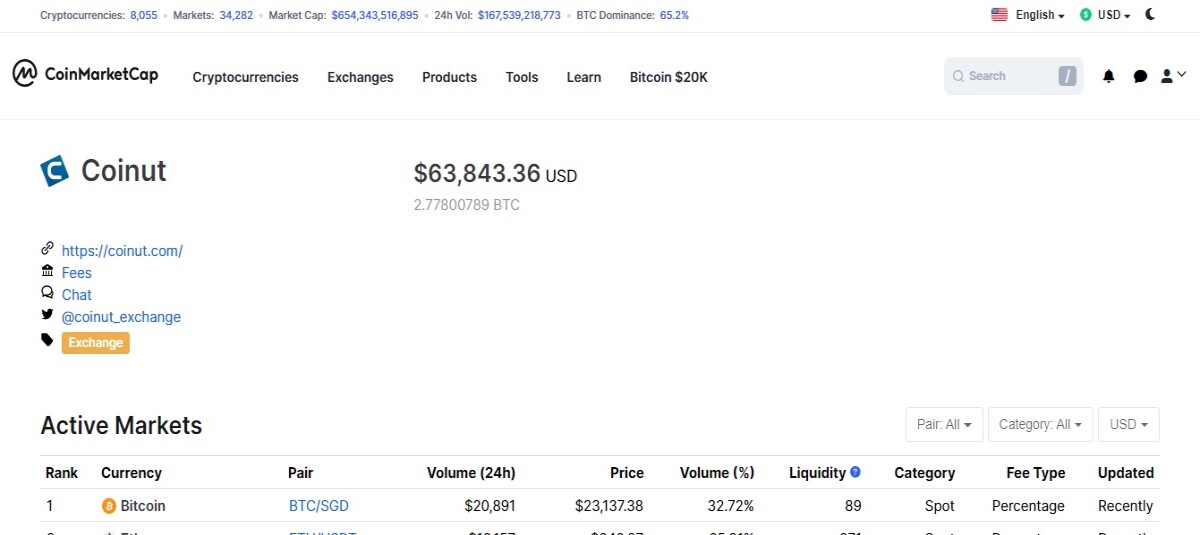
Task: Open the @coinut_exchange Twitter link
Action: point(121,317)
